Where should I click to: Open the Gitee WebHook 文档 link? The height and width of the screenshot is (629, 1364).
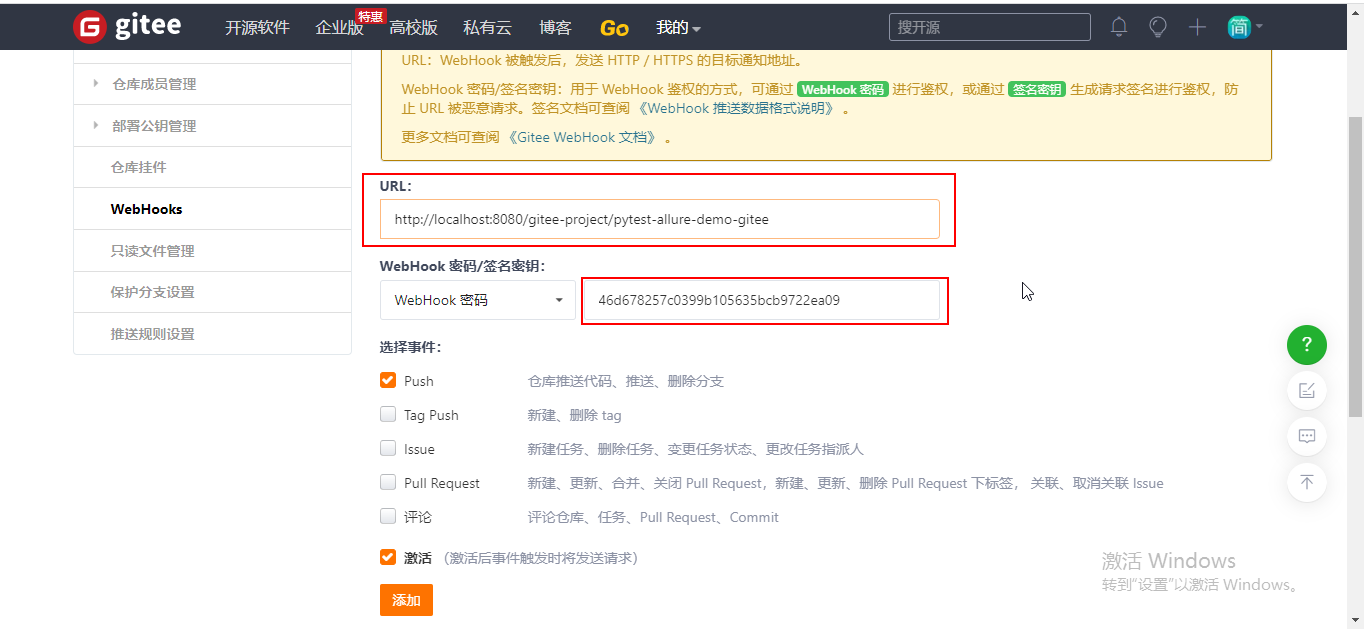[x=583, y=137]
